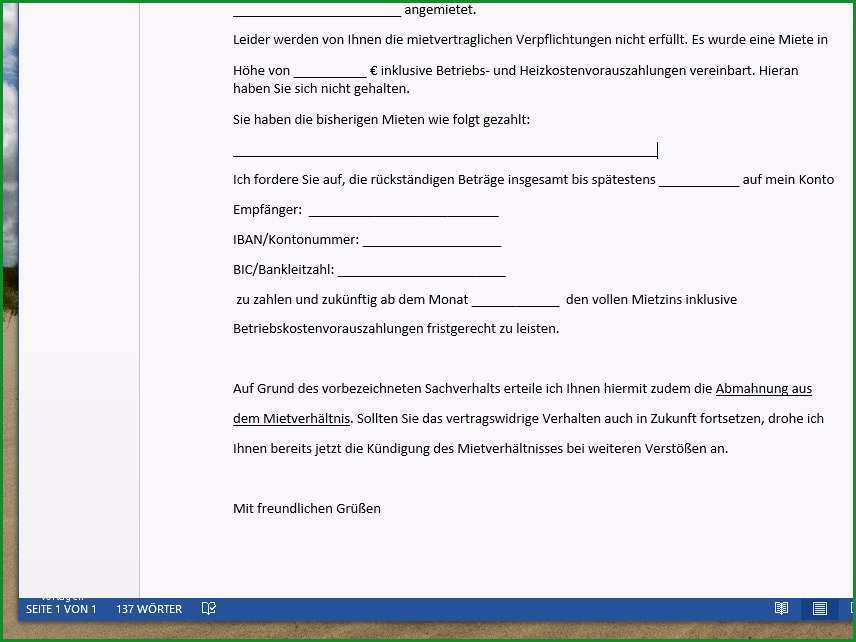Click blank field after 'ab dem Monat'

click(x=515, y=301)
